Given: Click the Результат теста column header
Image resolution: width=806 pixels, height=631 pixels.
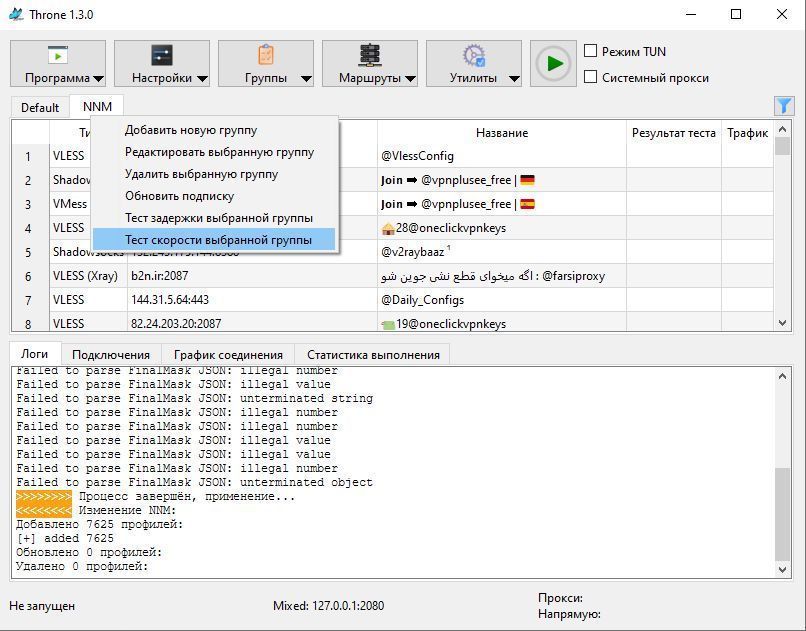Looking at the screenshot, I should pos(673,133).
